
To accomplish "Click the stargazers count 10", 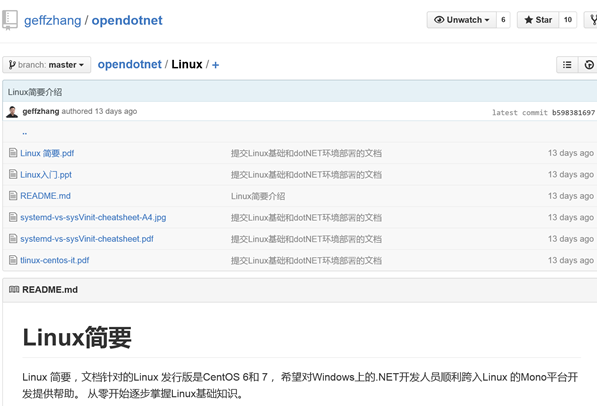I will click(x=568, y=20).
